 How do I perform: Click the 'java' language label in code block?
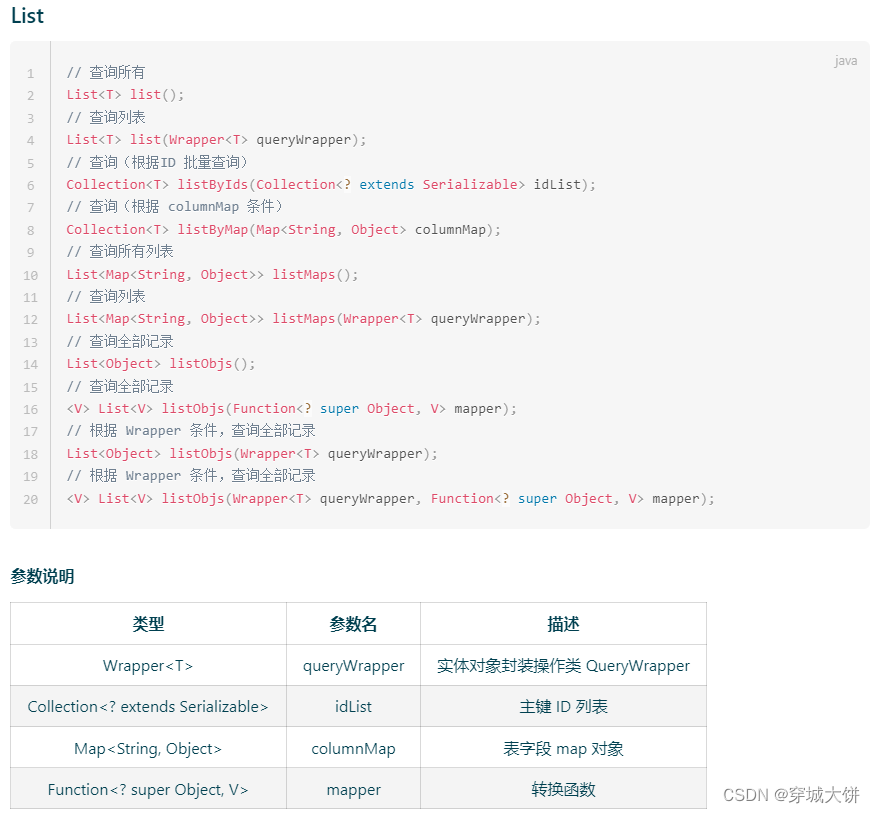tap(845, 61)
